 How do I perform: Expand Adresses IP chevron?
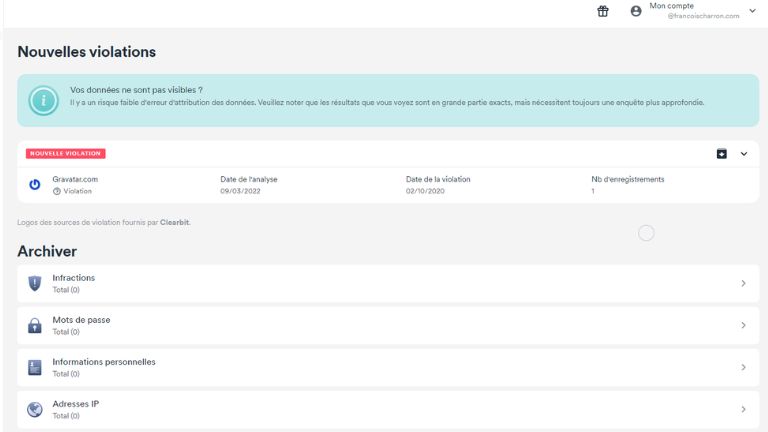pyautogui.click(x=743, y=409)
